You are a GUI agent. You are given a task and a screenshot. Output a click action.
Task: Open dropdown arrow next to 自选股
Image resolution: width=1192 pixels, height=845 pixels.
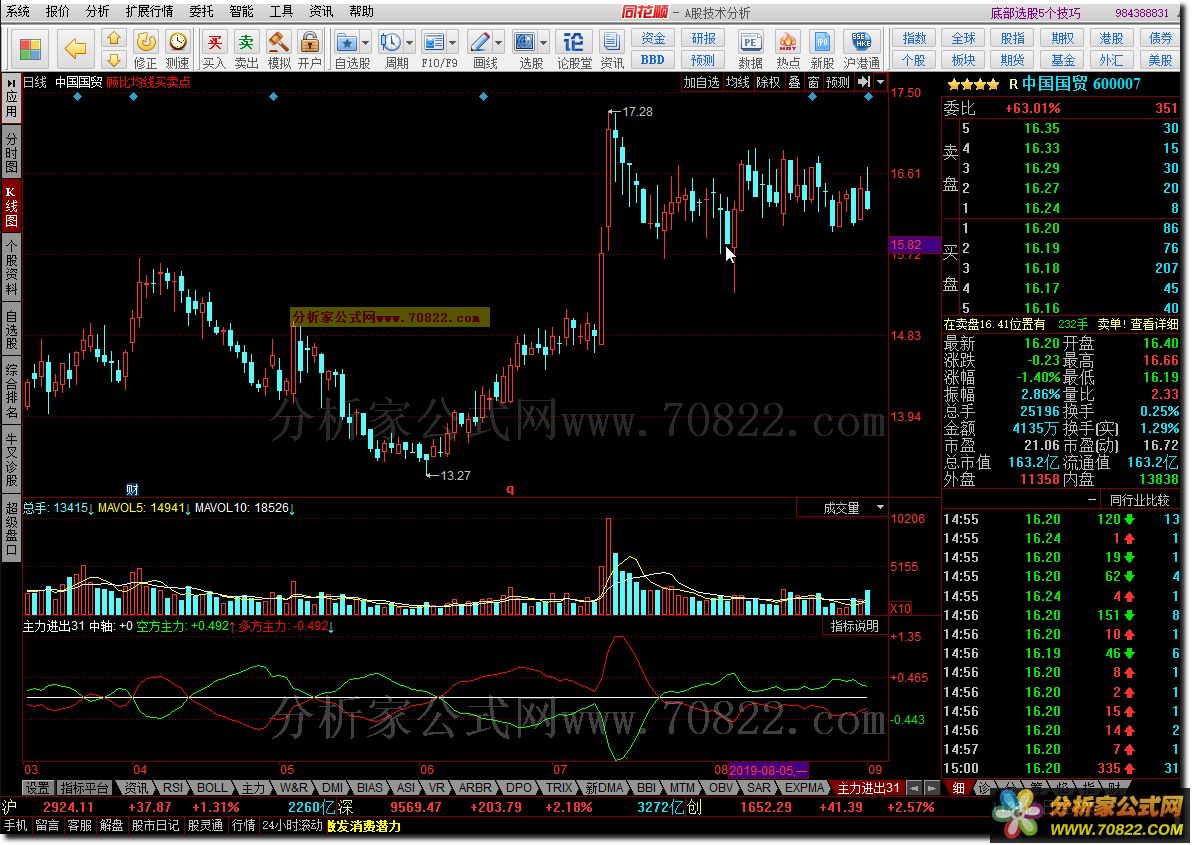[x=366, y=43]
